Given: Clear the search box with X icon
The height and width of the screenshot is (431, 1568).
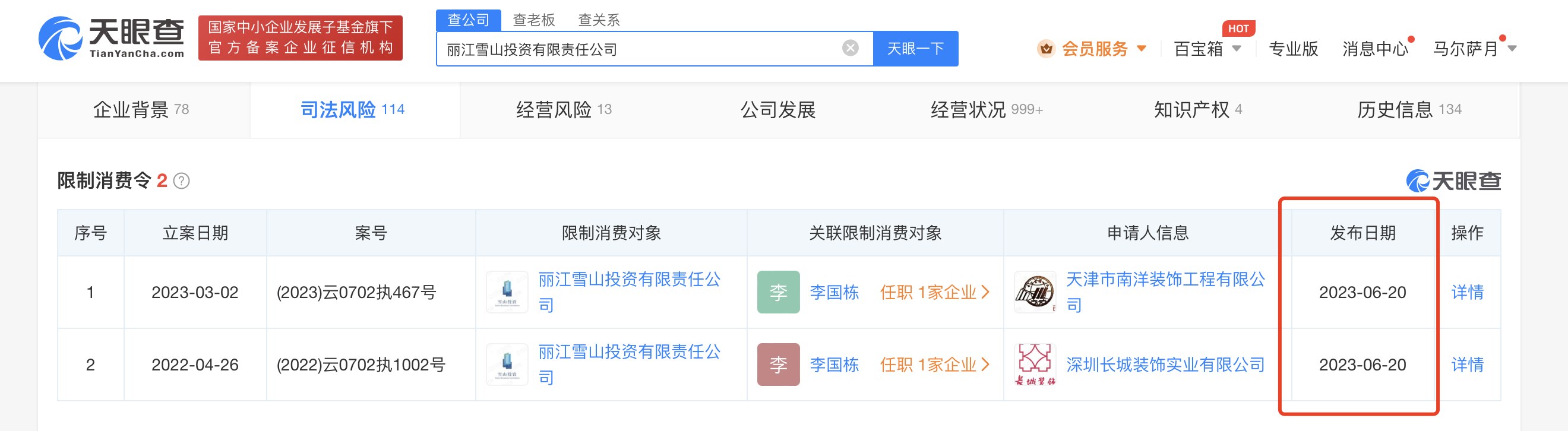Looking at the screenshot, I should point(850,48).
